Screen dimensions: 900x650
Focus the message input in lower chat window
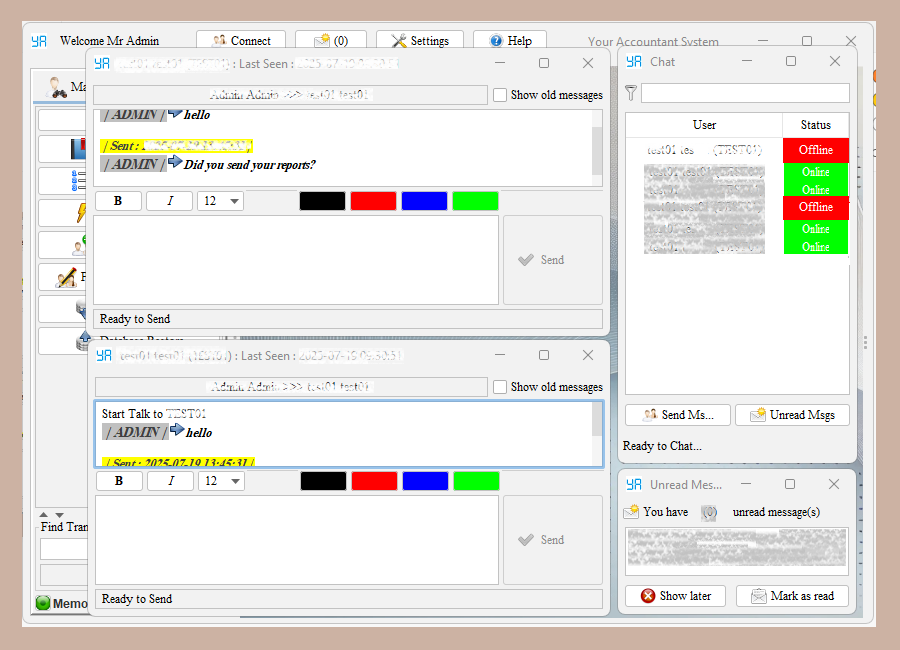coord(297,540)
